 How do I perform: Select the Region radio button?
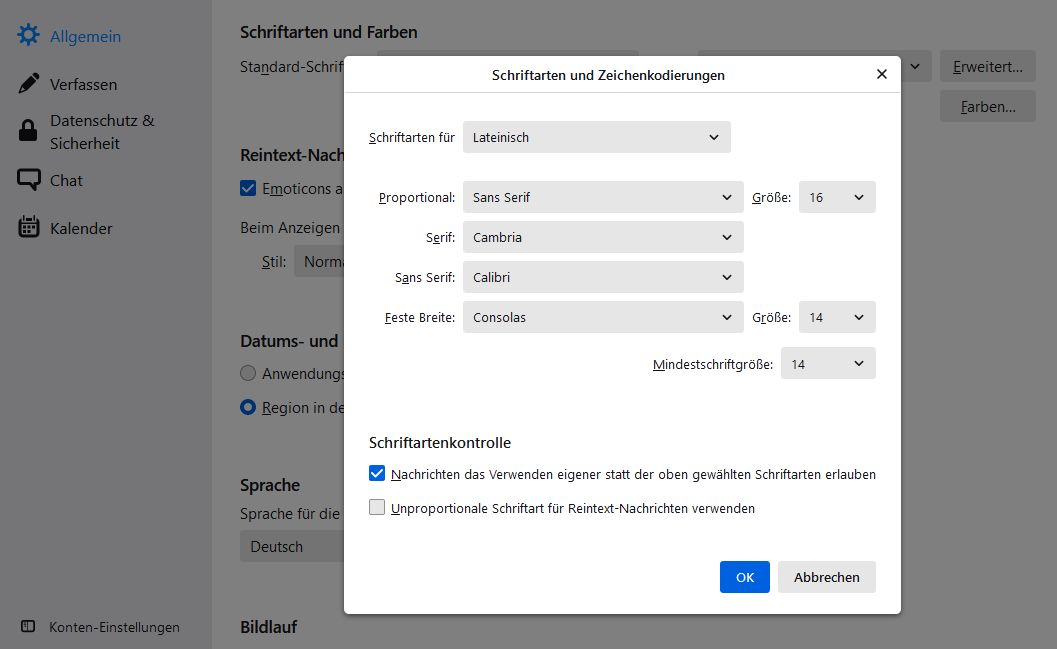click(248, 408)
